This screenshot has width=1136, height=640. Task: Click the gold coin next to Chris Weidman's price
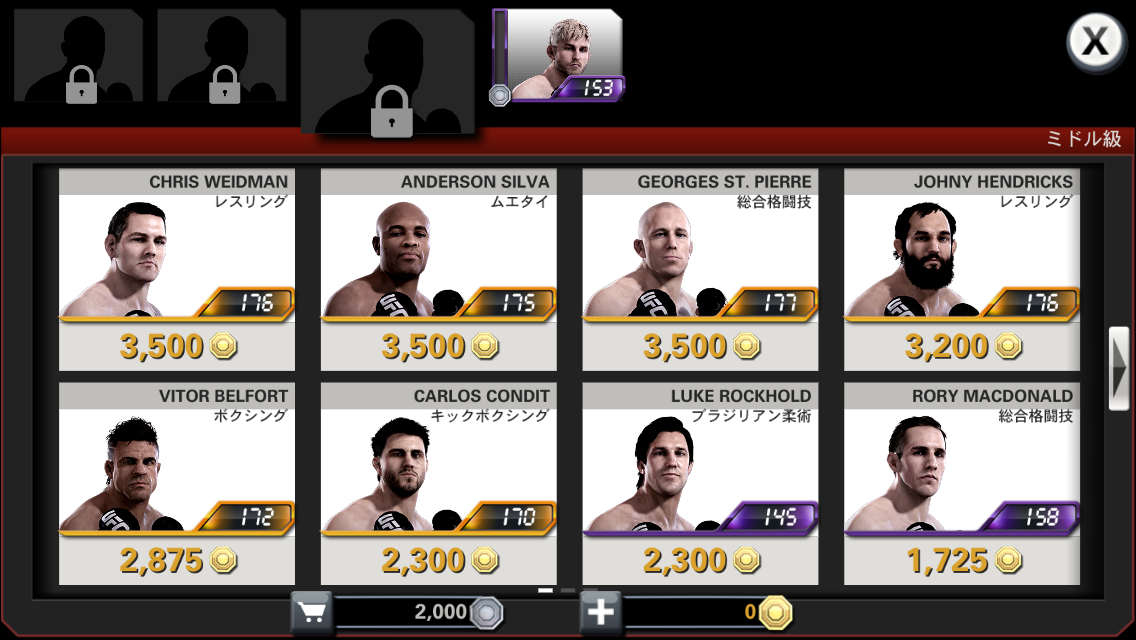point(223,346)
